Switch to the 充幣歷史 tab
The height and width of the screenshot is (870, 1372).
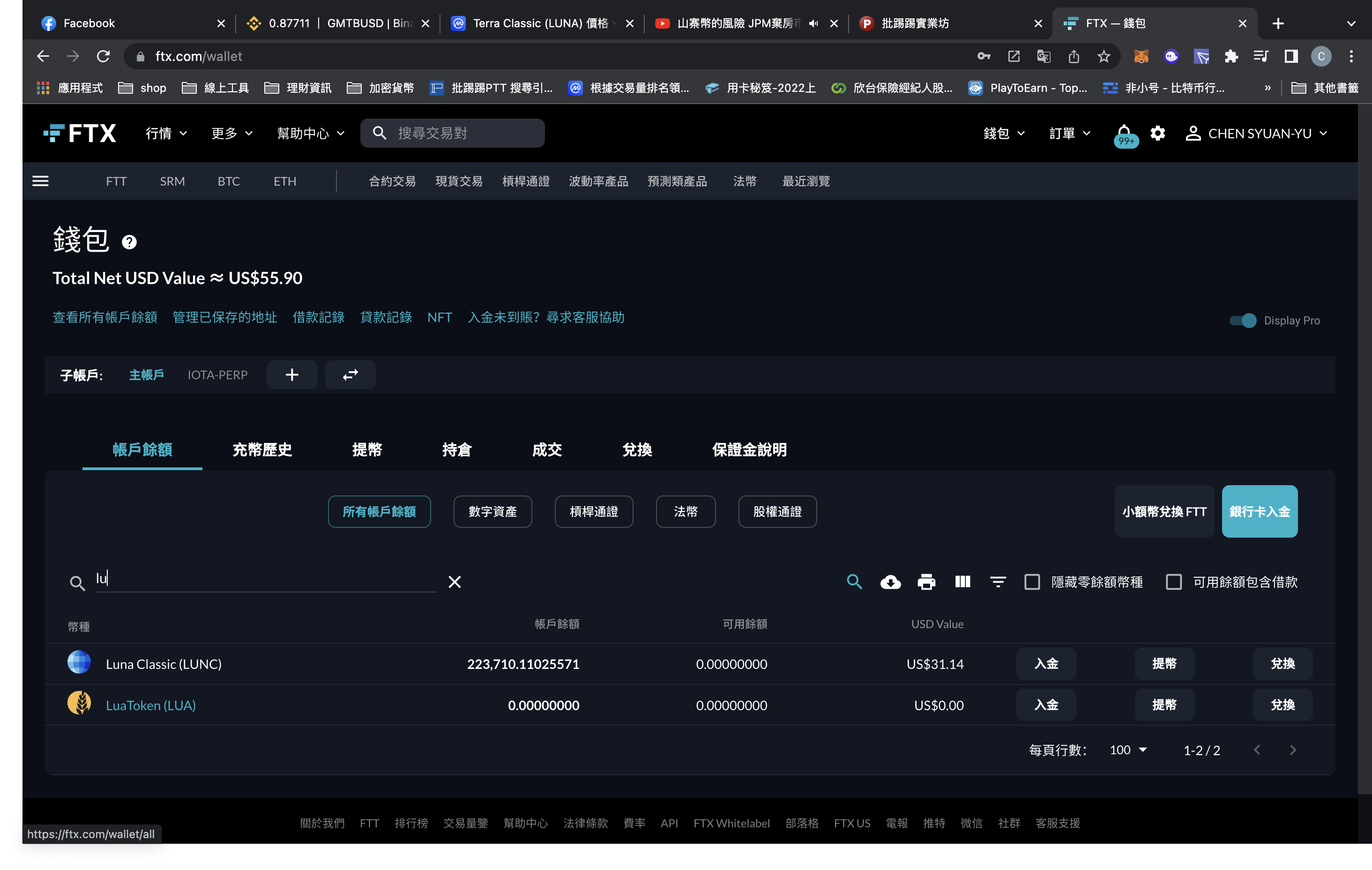261,450
